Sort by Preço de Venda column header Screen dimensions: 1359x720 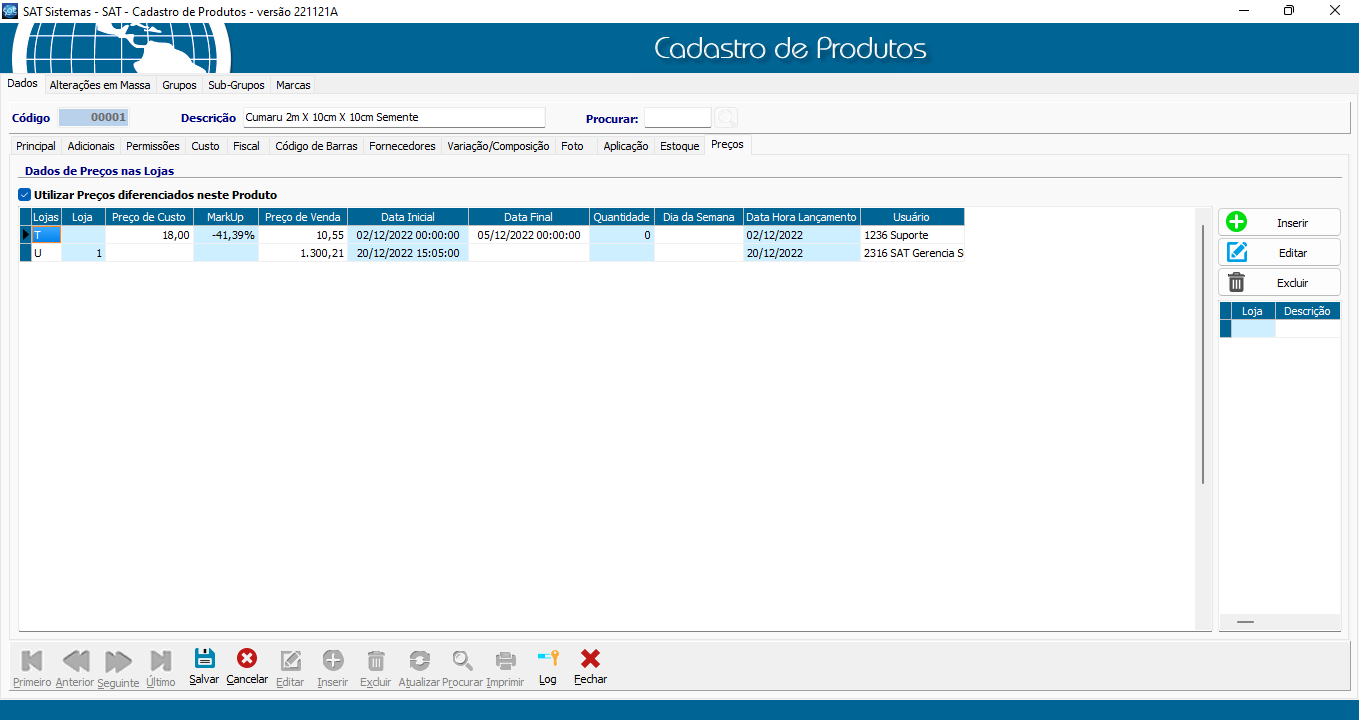coord(303,217)
